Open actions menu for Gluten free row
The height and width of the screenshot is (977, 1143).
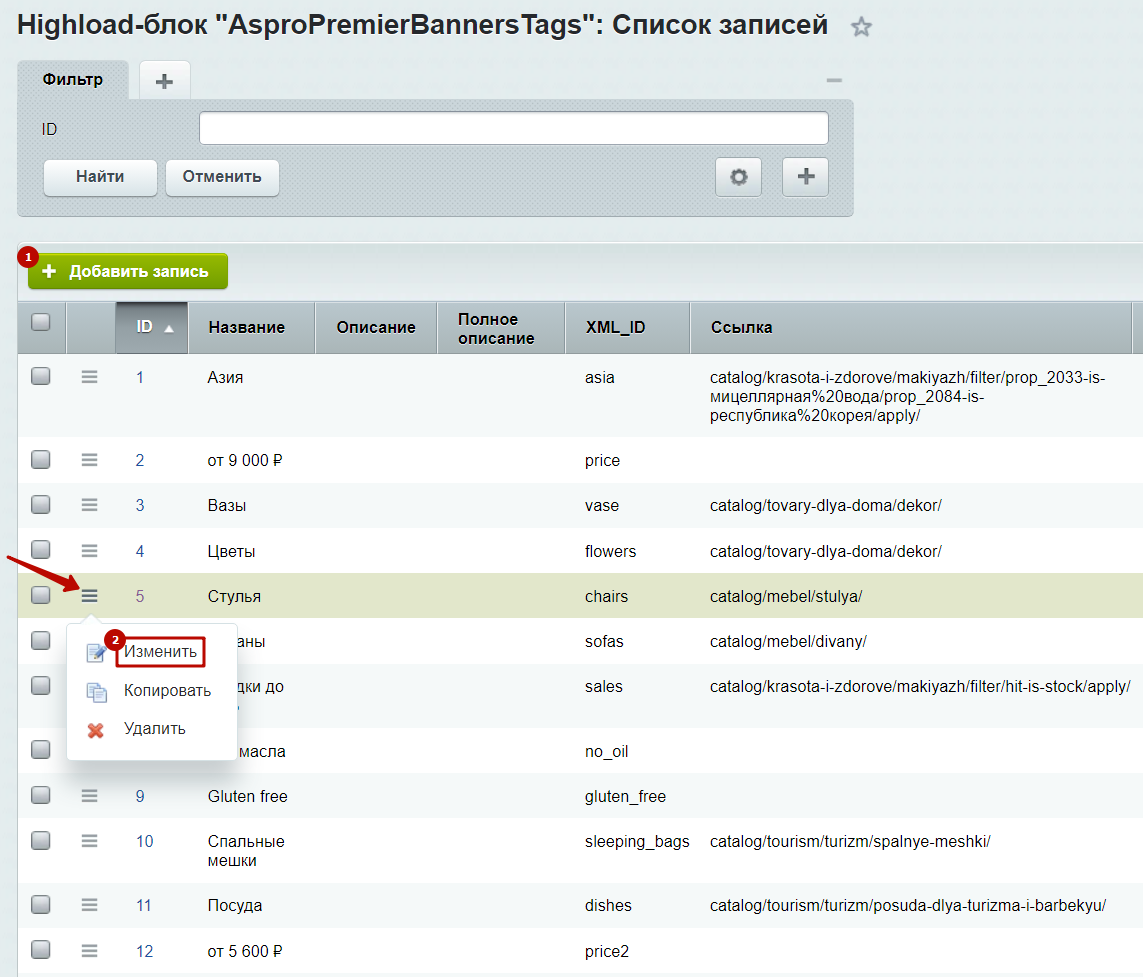[90, 796]
